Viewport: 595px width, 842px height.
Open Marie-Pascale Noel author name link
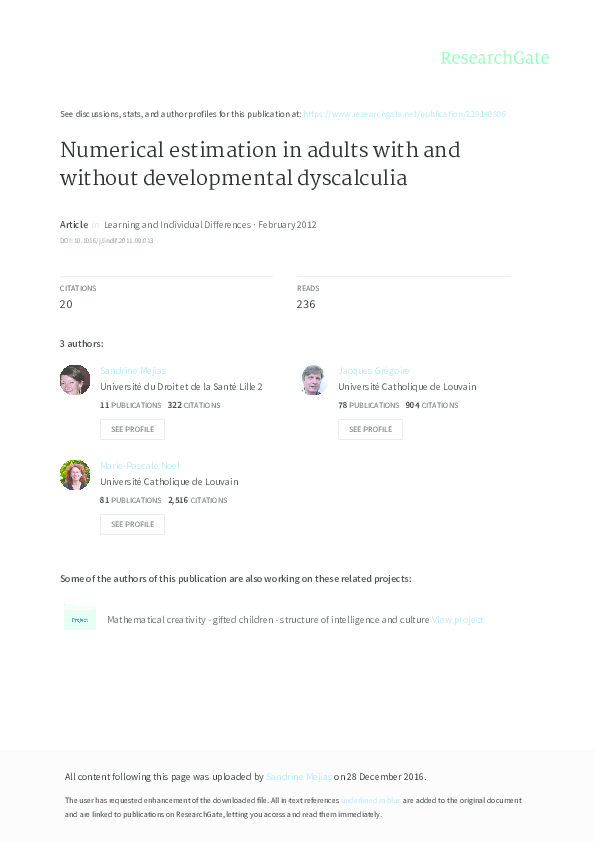(140, 466)
